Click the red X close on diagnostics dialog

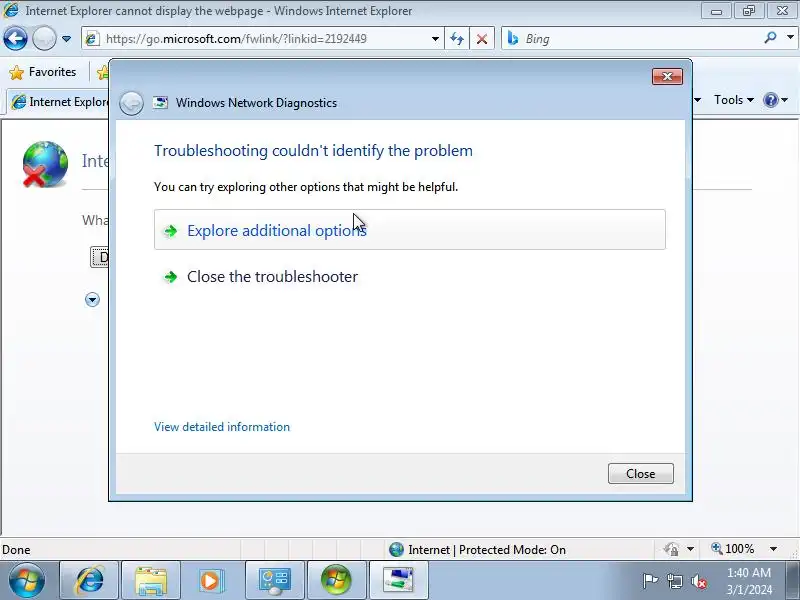click(667, 77)
